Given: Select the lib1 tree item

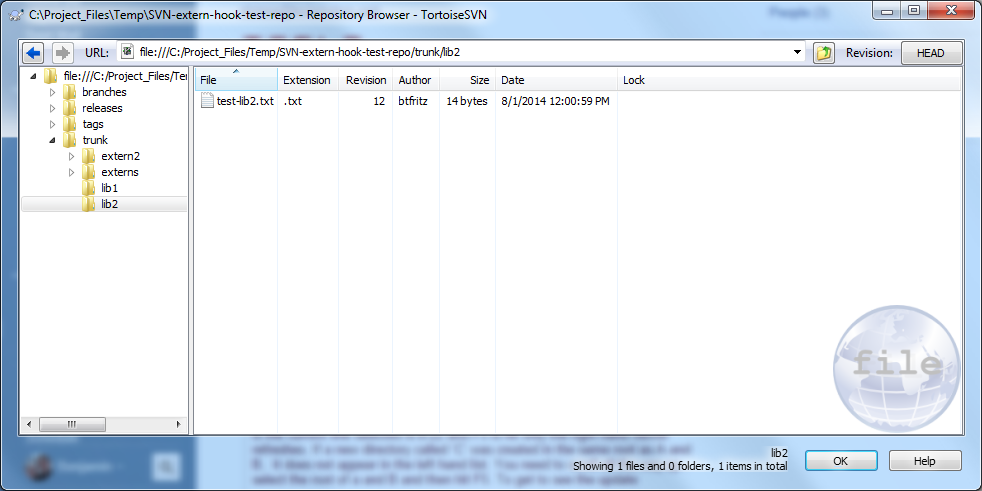Looking at the screenshot, I should 110,188.
